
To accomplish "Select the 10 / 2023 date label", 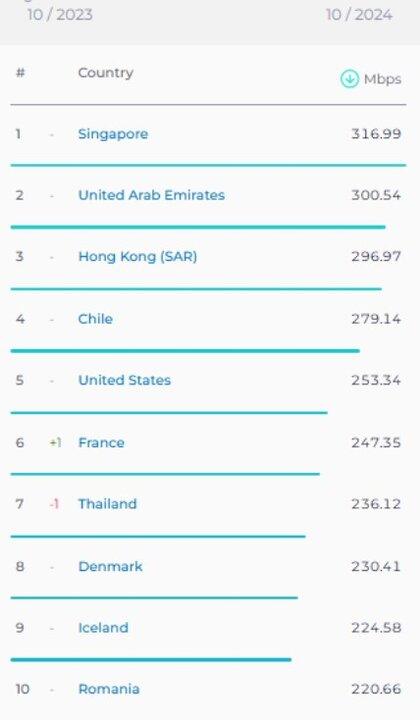I will click(60, 14).
